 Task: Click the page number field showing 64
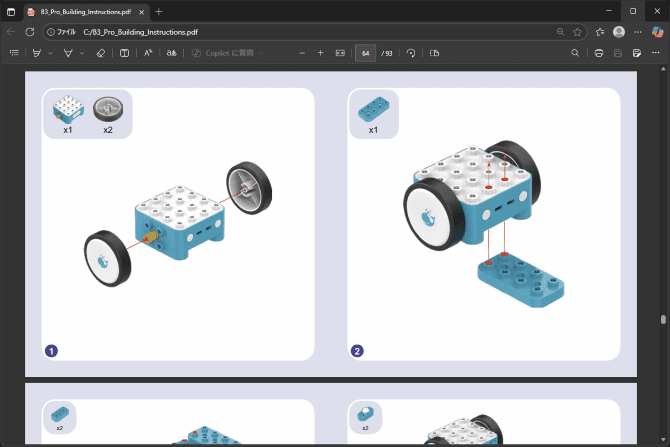pyautogui.click(x=367, y=52)
